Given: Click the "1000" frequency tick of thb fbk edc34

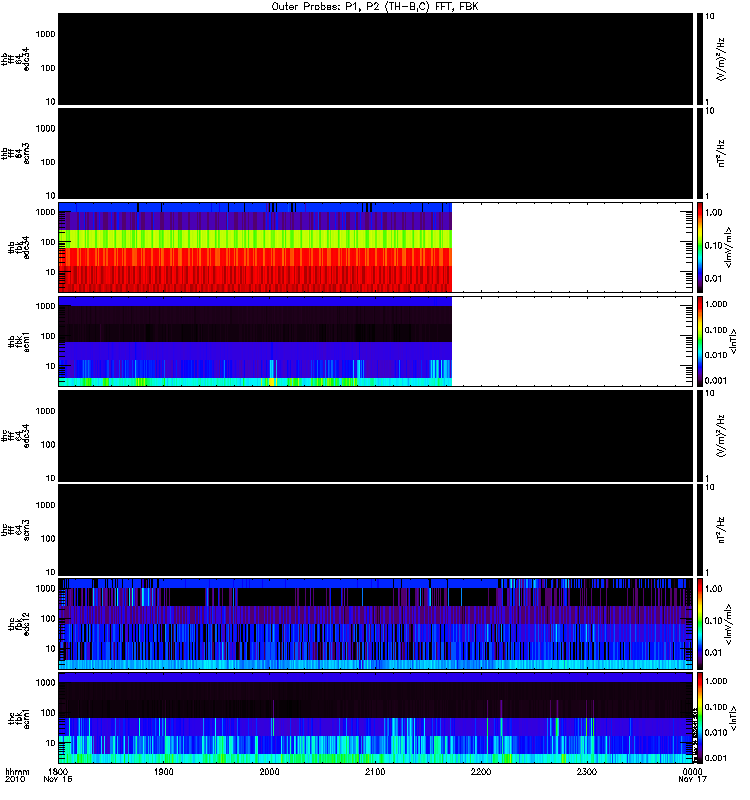Looking at the screenshot, I should click(x=45, y=212).
